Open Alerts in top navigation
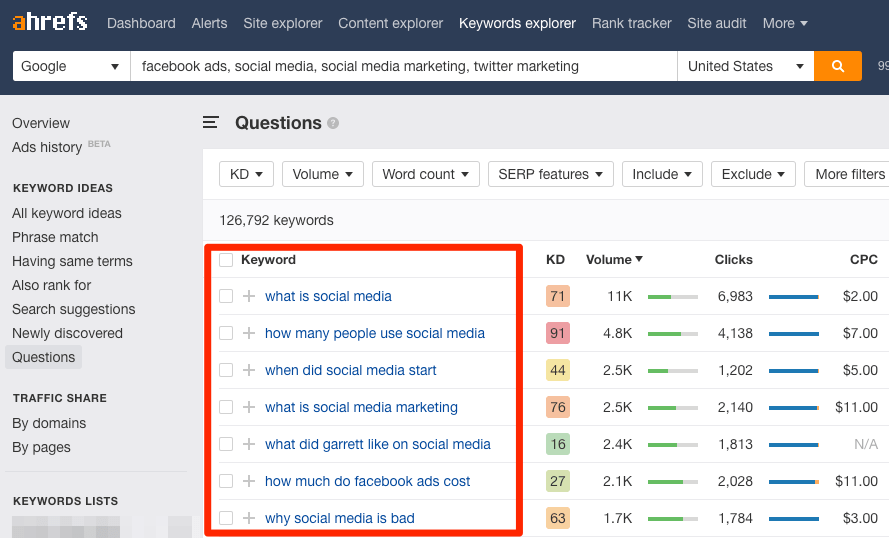This screenshot has height=538, width=889. tap(209, 23)
